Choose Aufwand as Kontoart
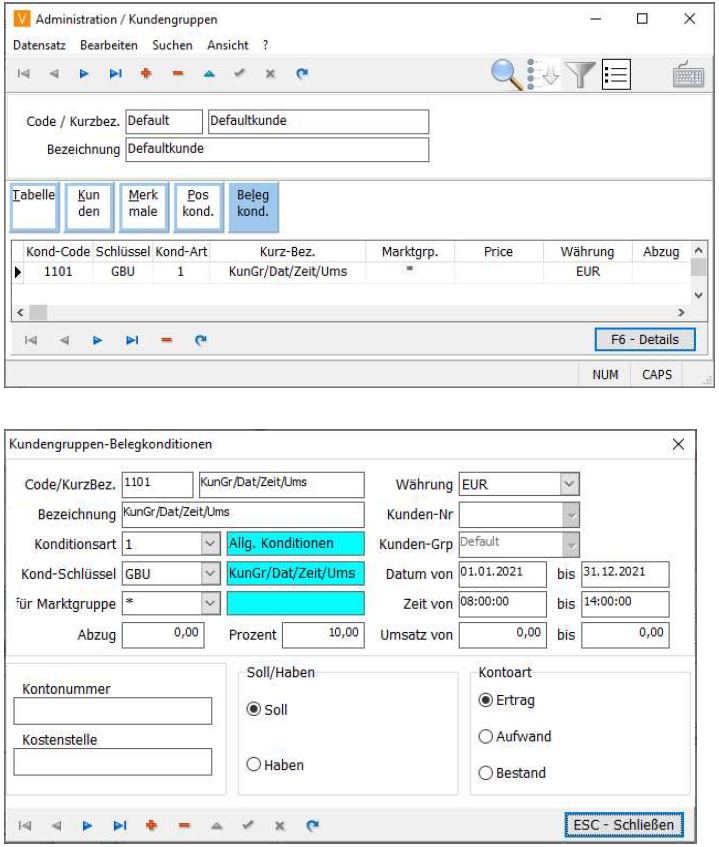 [486, 737]
